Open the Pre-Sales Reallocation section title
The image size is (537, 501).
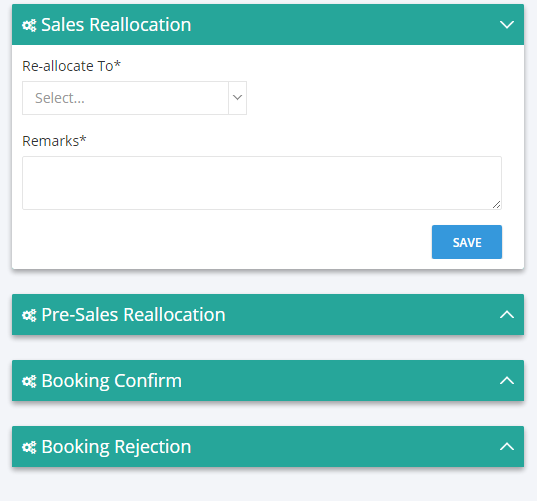point(133,314)
